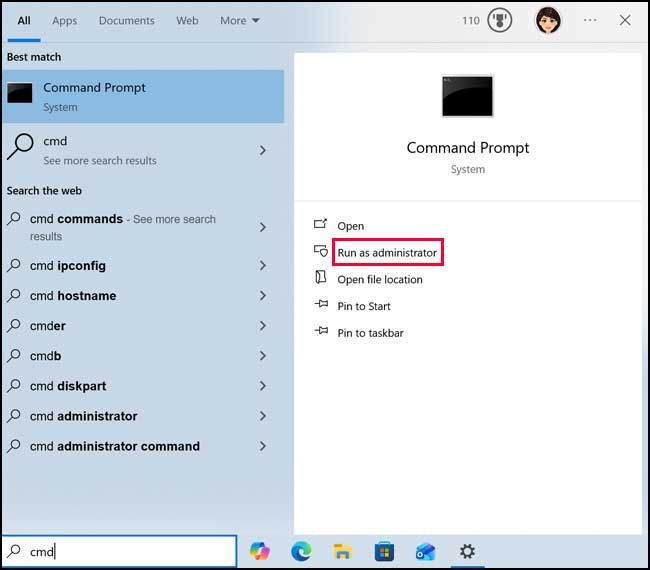Expand arrow for cmd administrator command suggestion

[262, 446]
